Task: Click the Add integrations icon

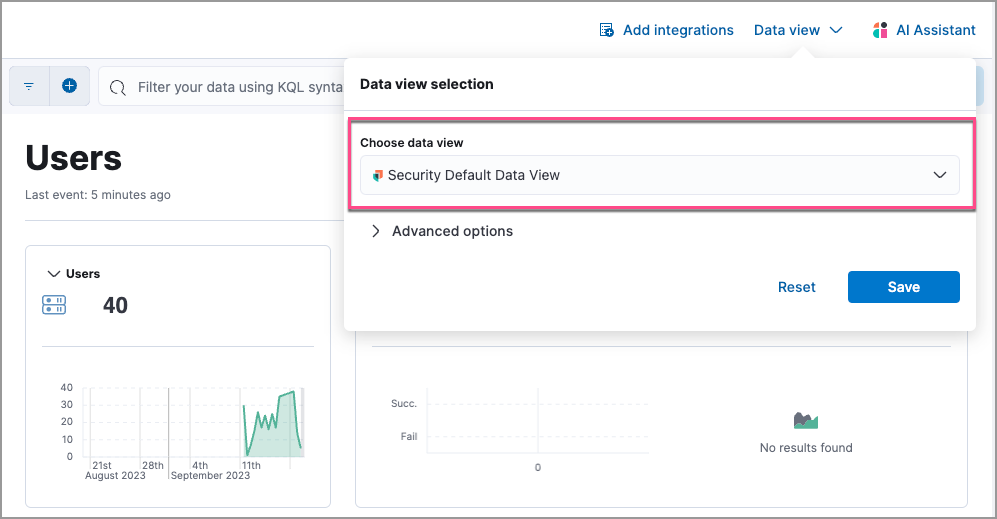Action: pos(606,30)
